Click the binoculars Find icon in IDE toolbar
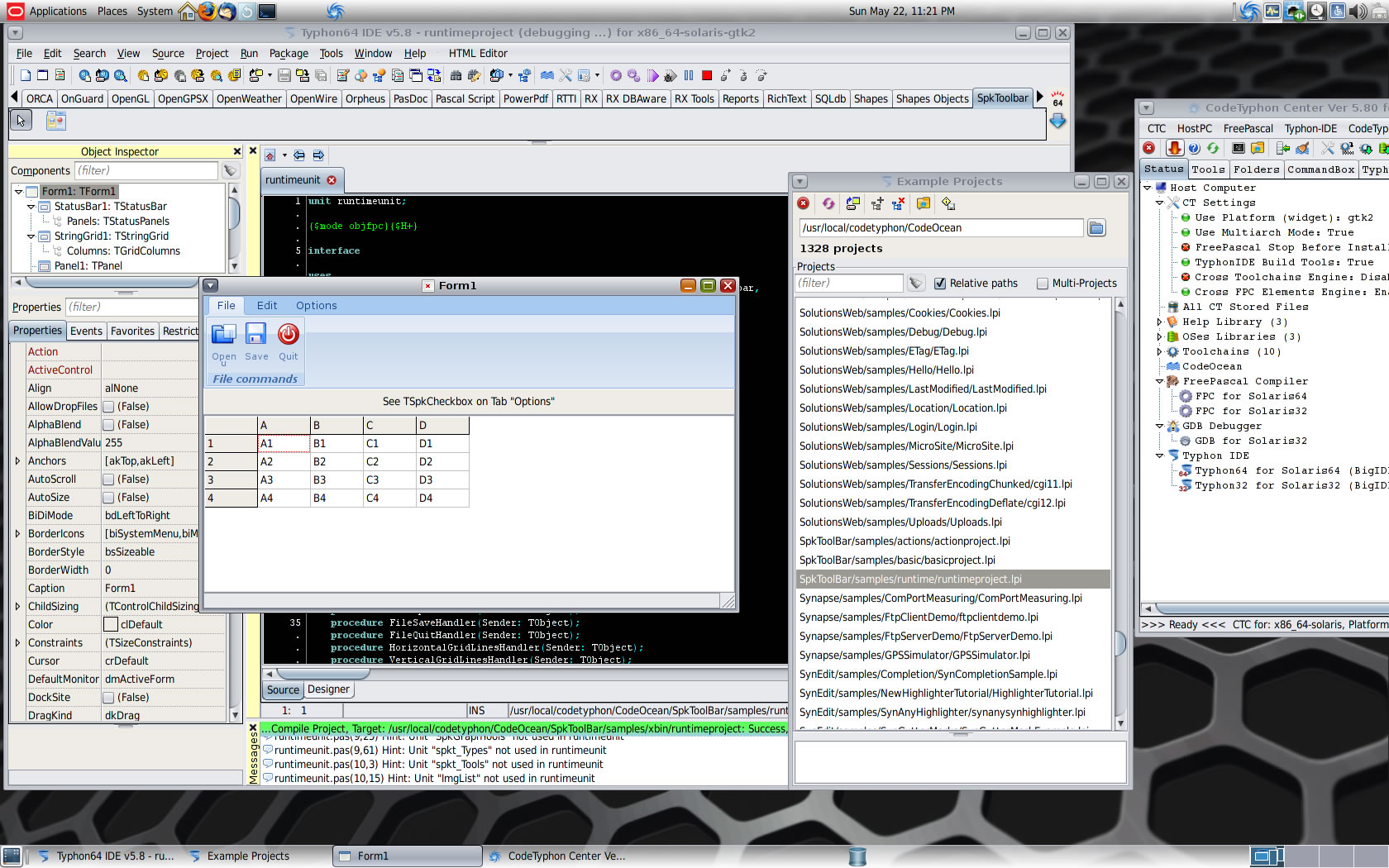Screen dimensions: 1389x868 pos(456,75)
